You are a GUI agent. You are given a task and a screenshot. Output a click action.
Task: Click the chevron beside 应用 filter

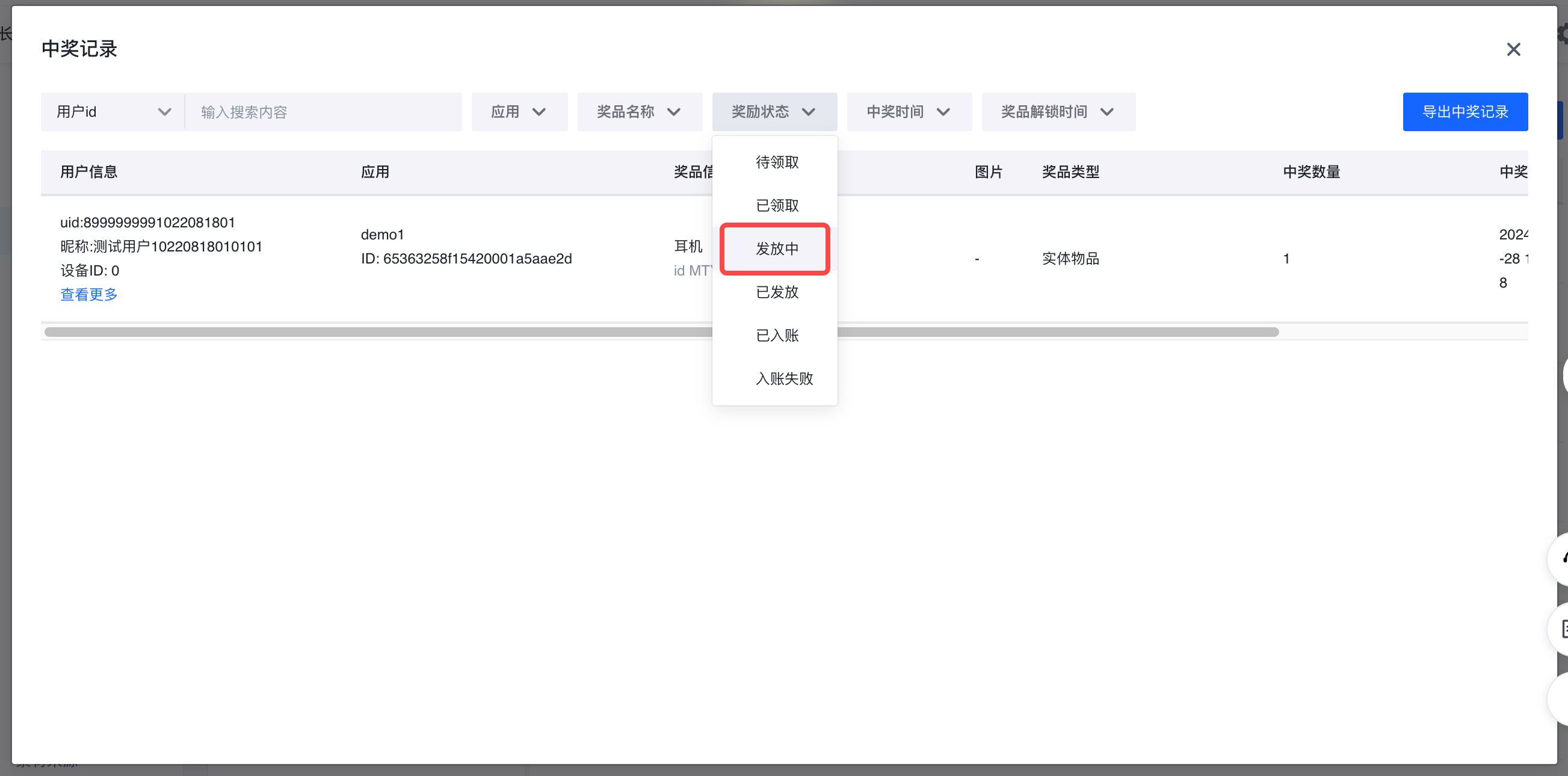[539, 112]
